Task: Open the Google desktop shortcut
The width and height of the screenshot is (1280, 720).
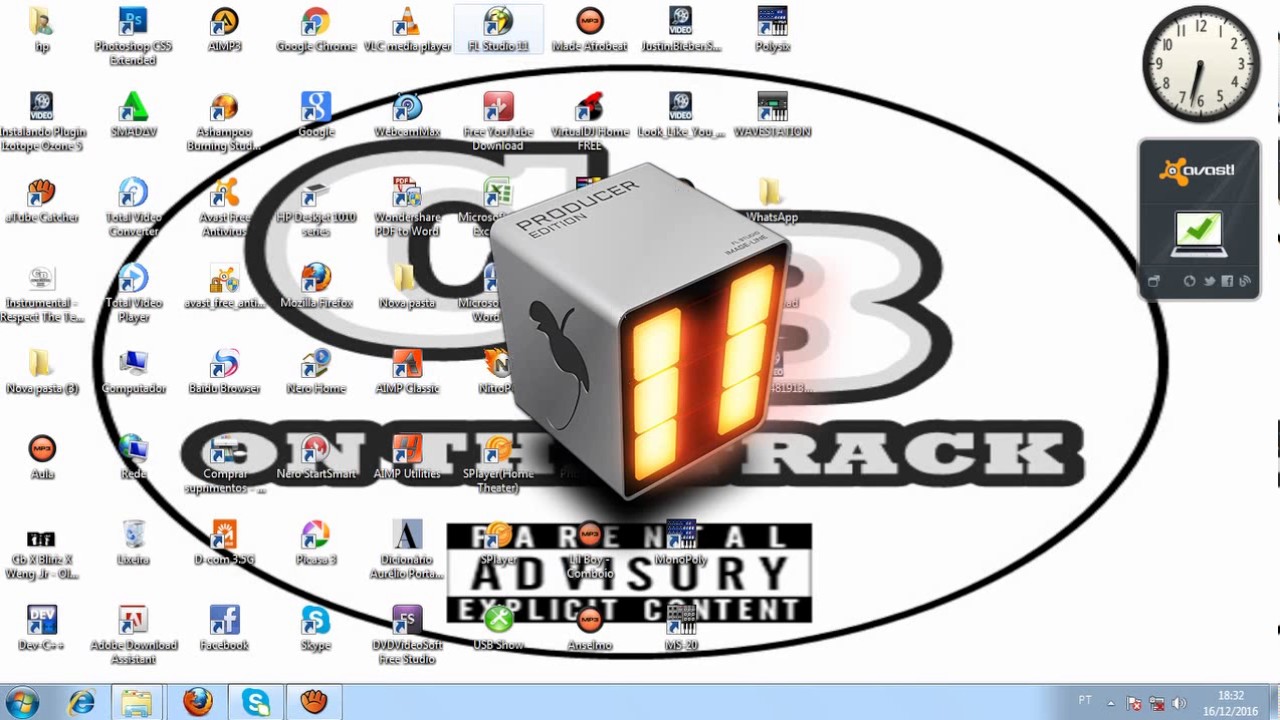Action: pos(316,114)
